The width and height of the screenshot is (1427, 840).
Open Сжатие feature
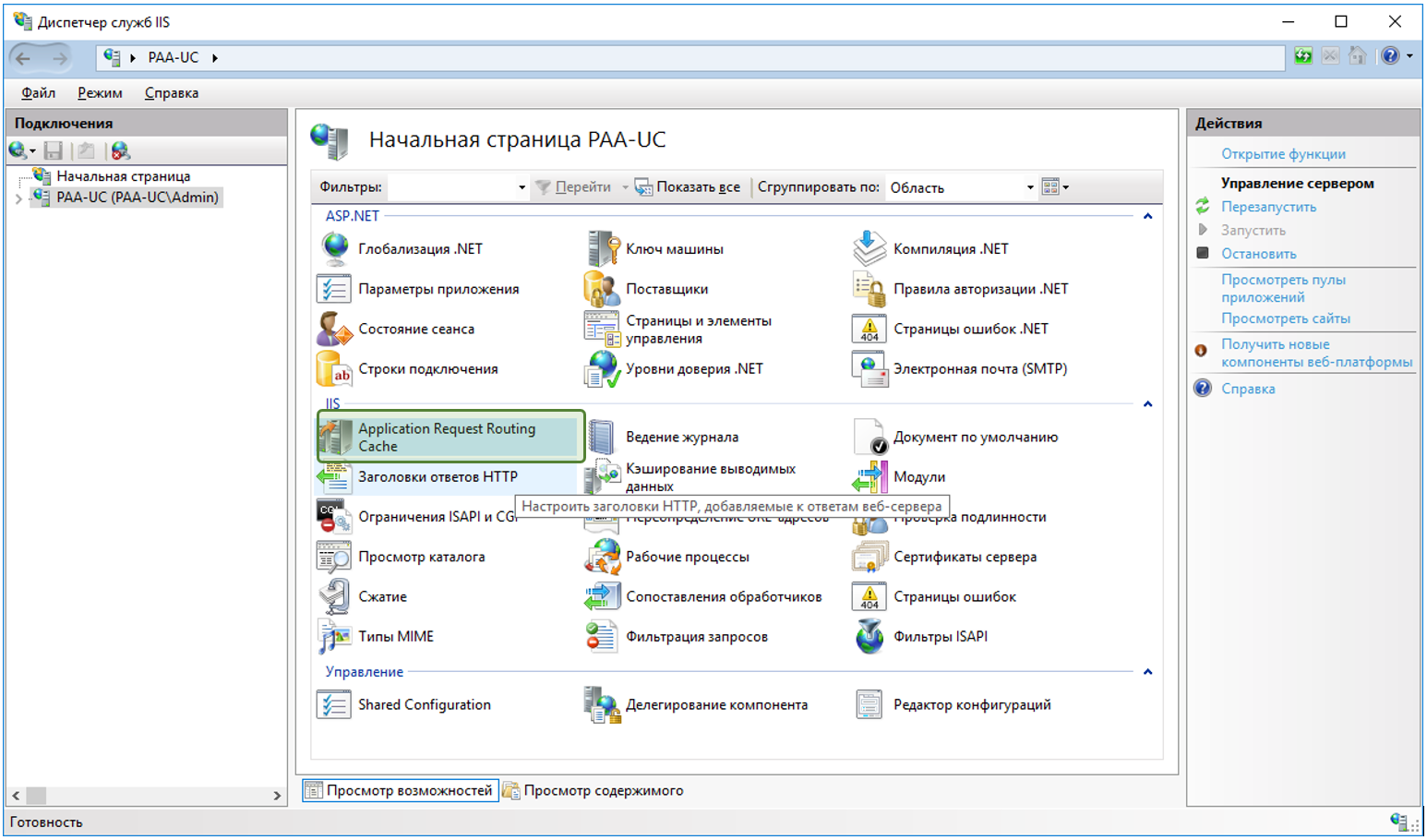(x=363, y=596)
